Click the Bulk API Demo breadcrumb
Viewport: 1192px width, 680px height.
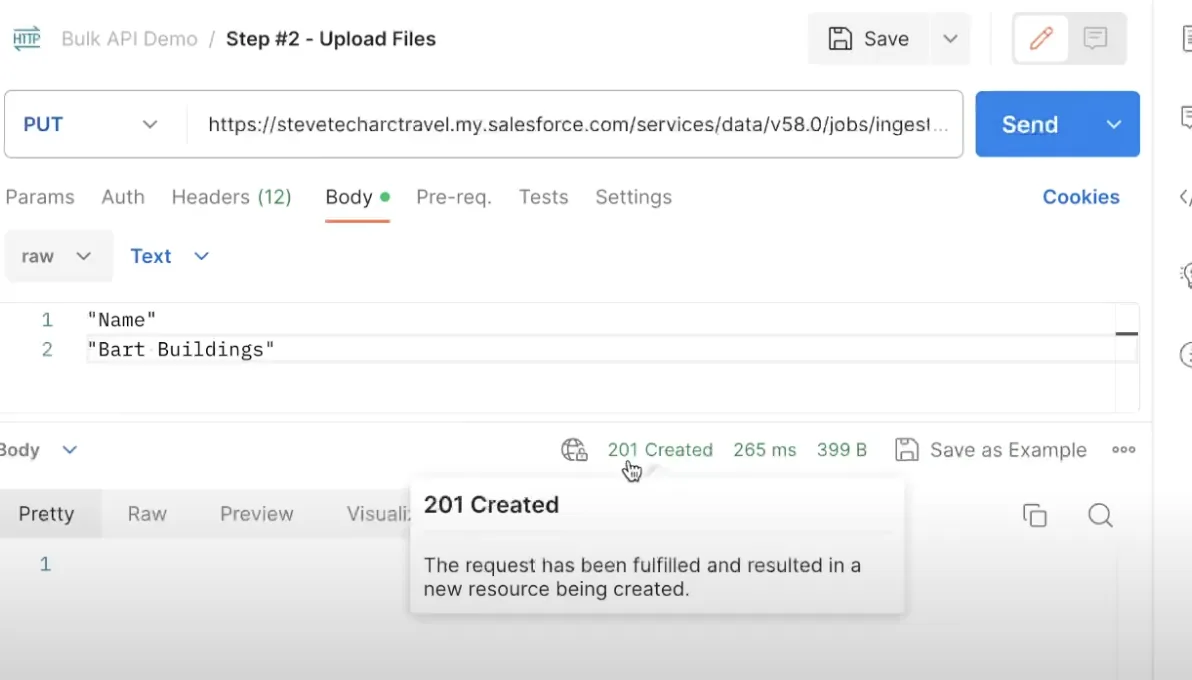[x=129, y=39]
